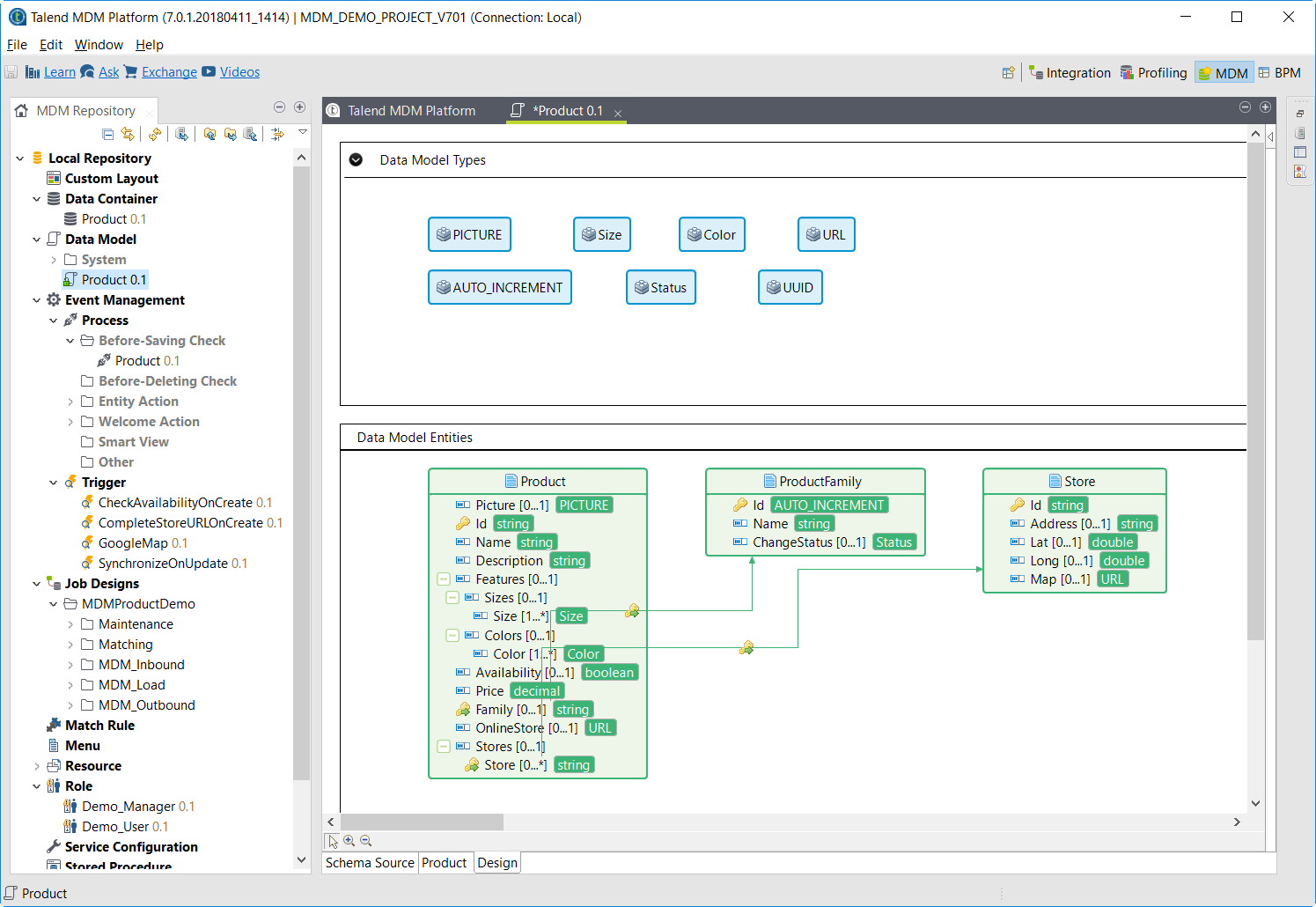Click the horizontal scrollbar thumb under diagram

(422, 822)
